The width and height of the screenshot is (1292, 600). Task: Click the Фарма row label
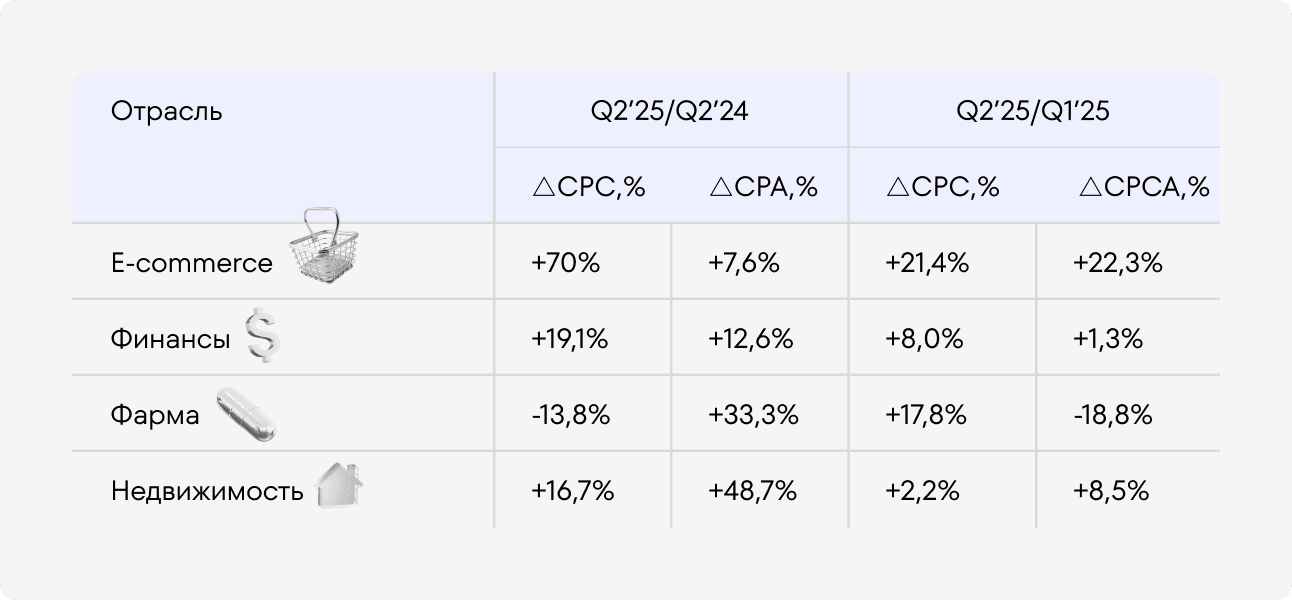(155, 415)
